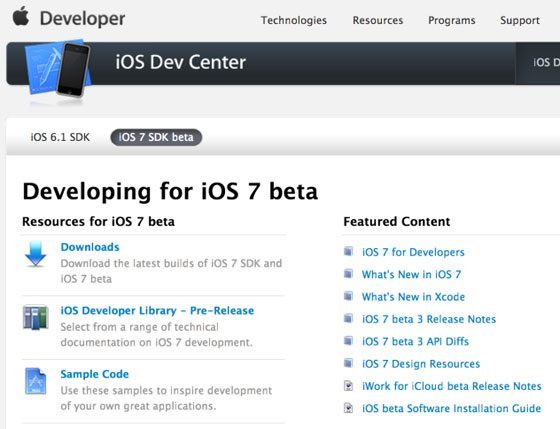The image size is (560, 429).
Task: Click the Sample Code document icon
Action: (35, 381)
